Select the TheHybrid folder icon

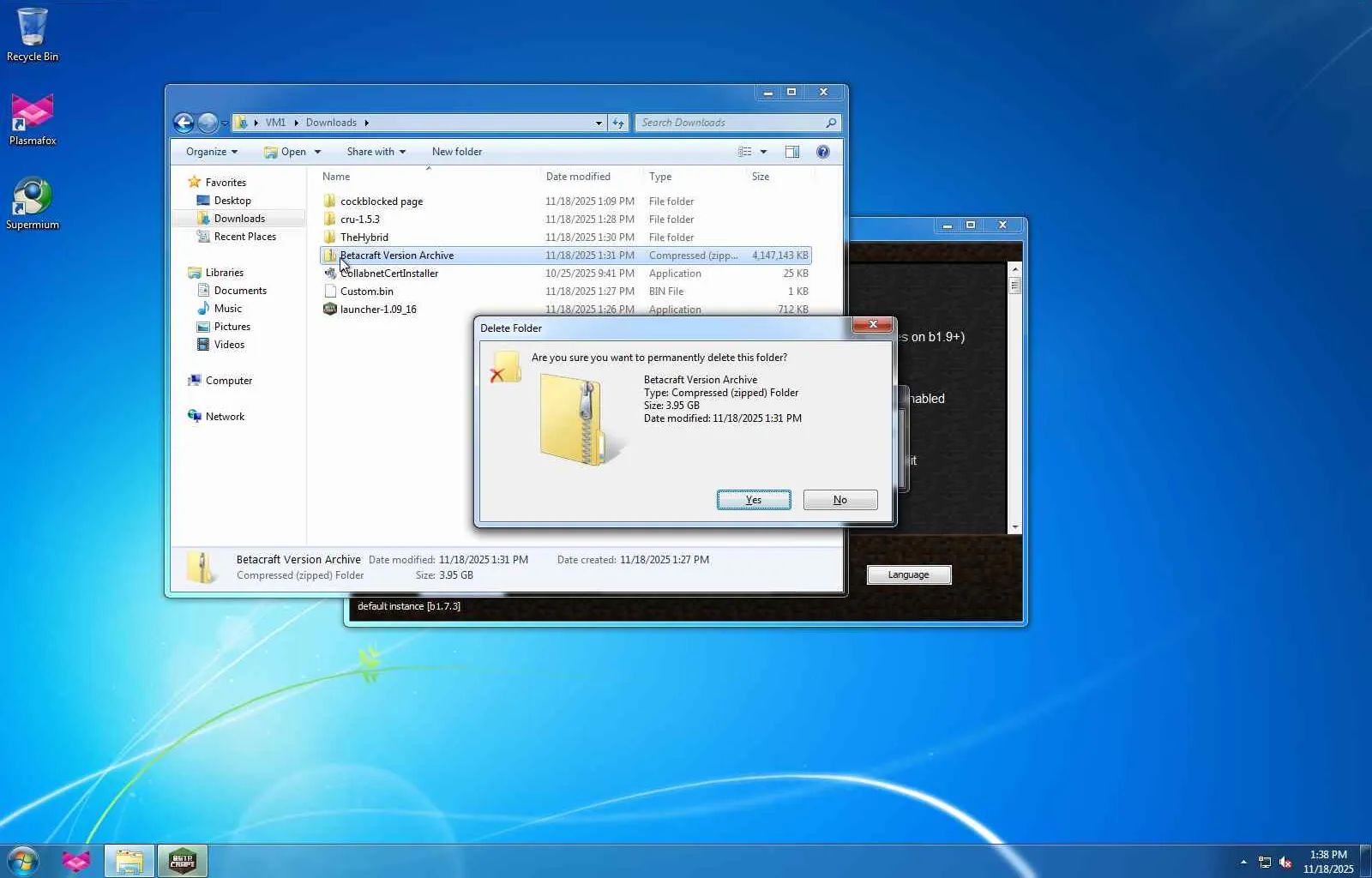tap(330, 238)
